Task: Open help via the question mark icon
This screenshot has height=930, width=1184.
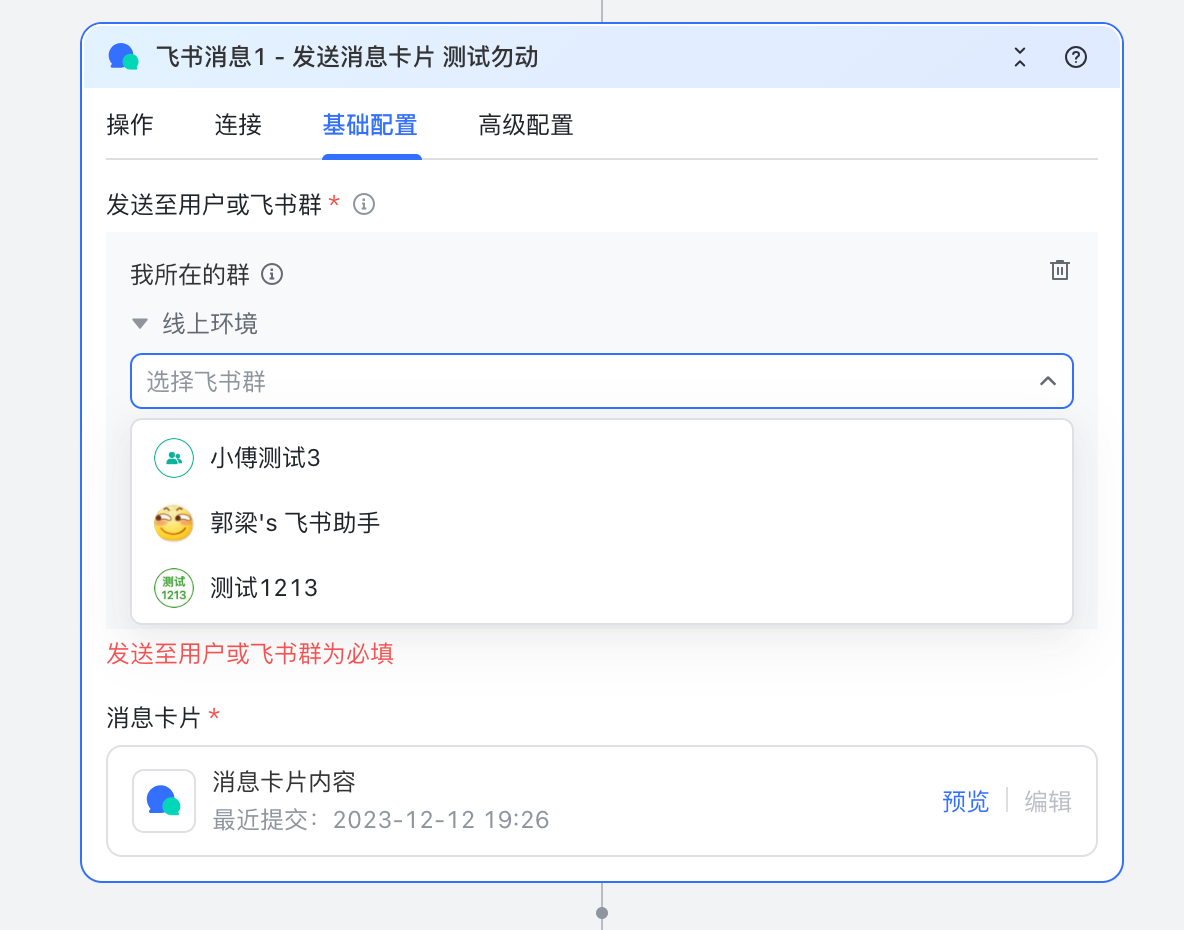Action: [1075, 57]
